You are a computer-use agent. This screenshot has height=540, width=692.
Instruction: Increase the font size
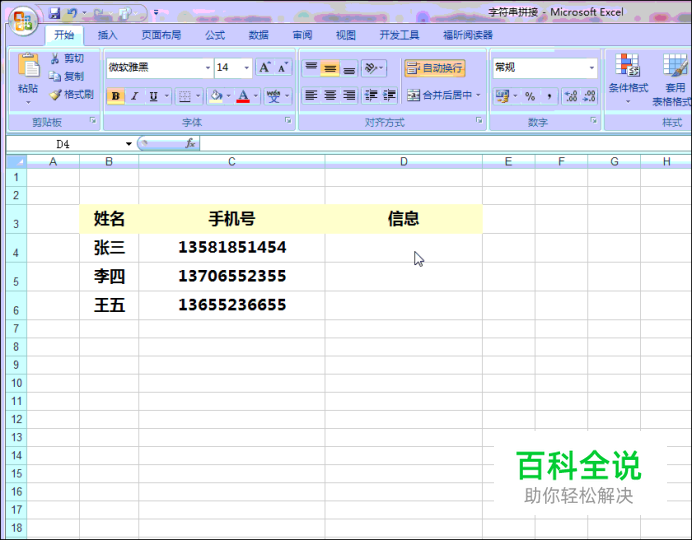click(x=264, y=68)
